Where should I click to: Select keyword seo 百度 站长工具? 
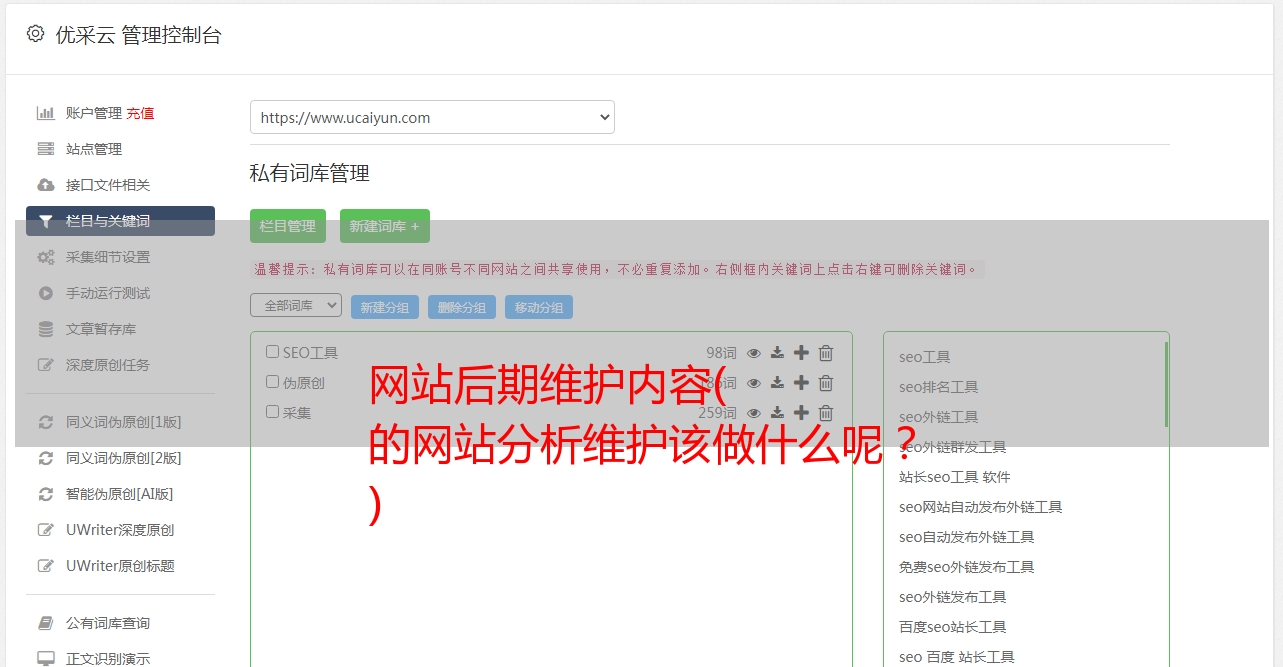(x=956, y=657)
